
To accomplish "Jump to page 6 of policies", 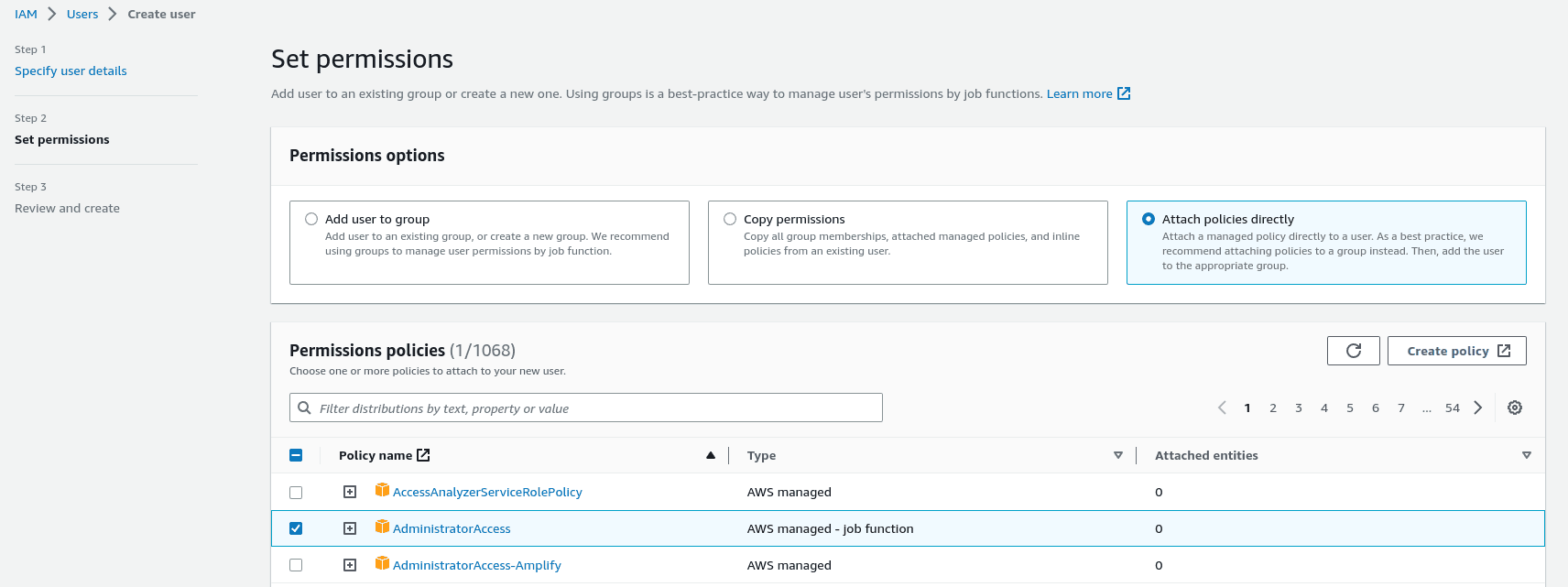I will [1376, 408].
